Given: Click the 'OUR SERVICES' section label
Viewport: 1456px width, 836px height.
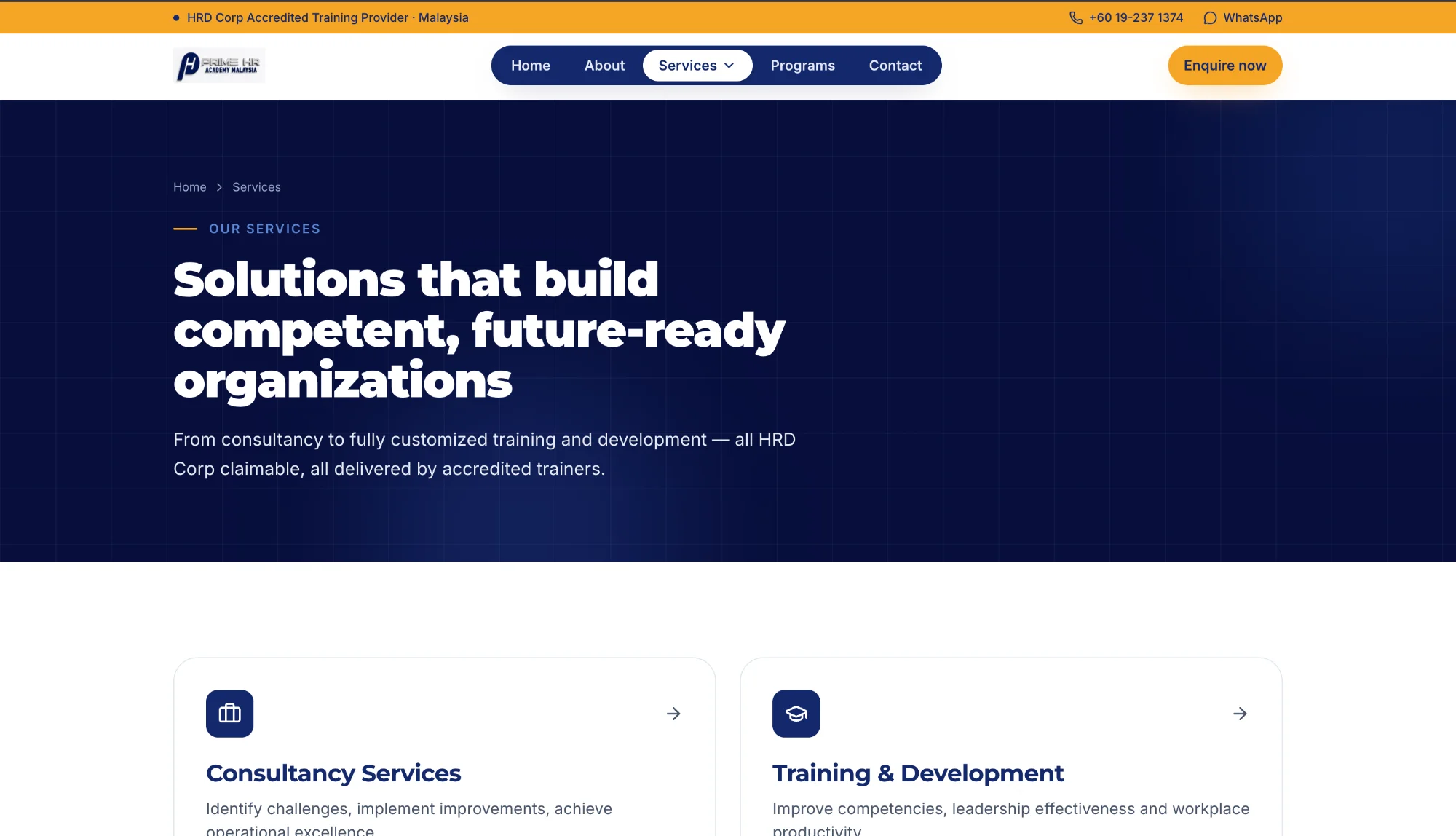Looking at the screenshot, I should (x=264, y=229).
